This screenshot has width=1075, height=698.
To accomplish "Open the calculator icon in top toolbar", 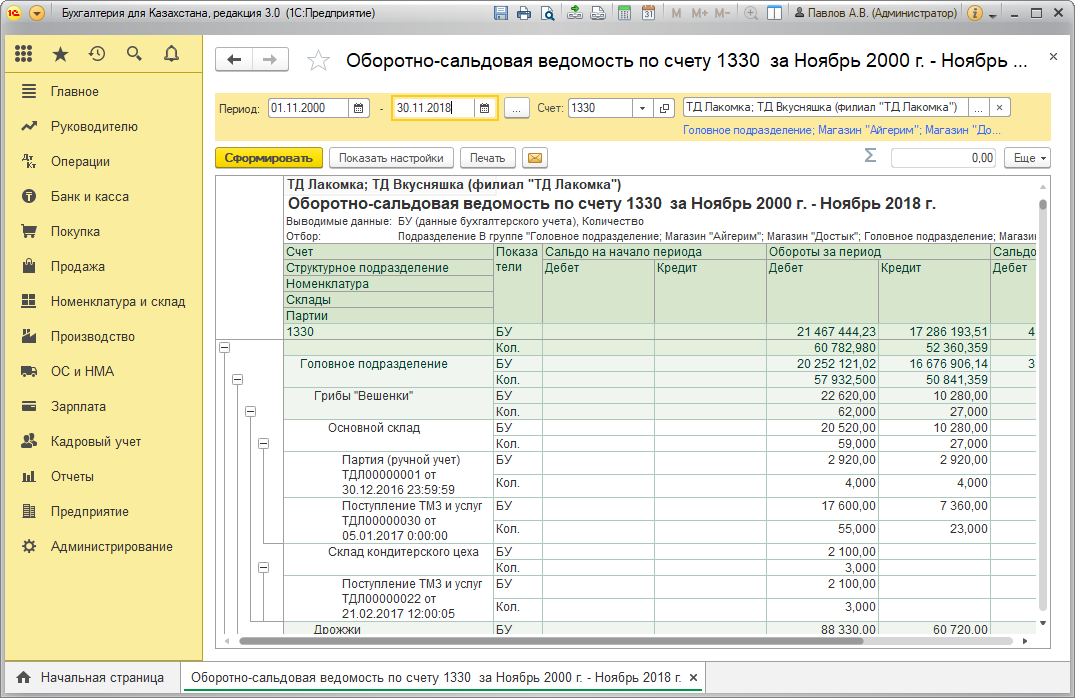I will (624, 14).
